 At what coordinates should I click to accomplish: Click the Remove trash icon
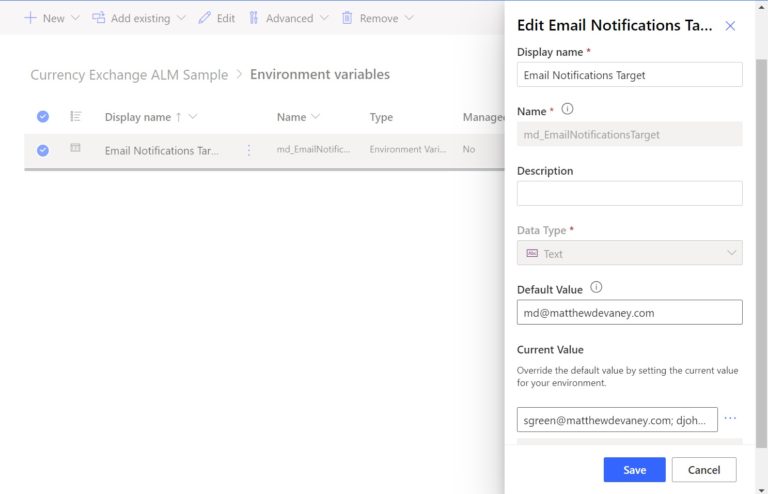(x=347, y=18)
